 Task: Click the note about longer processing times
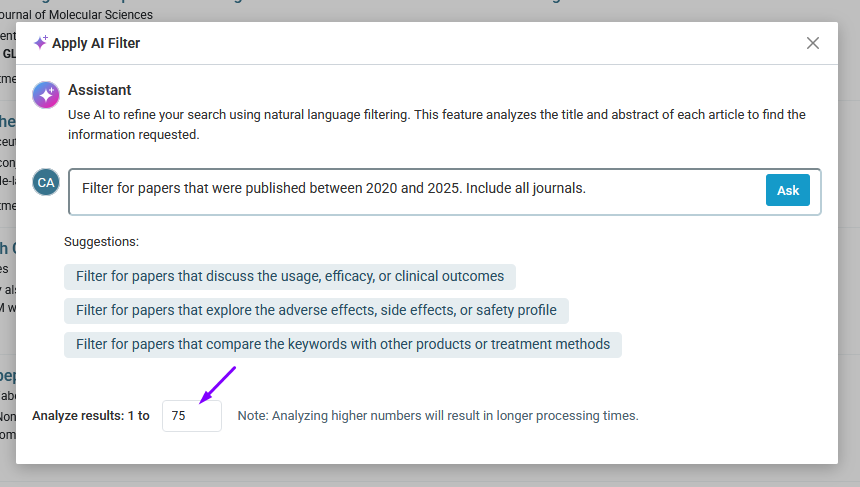(437, 415)
